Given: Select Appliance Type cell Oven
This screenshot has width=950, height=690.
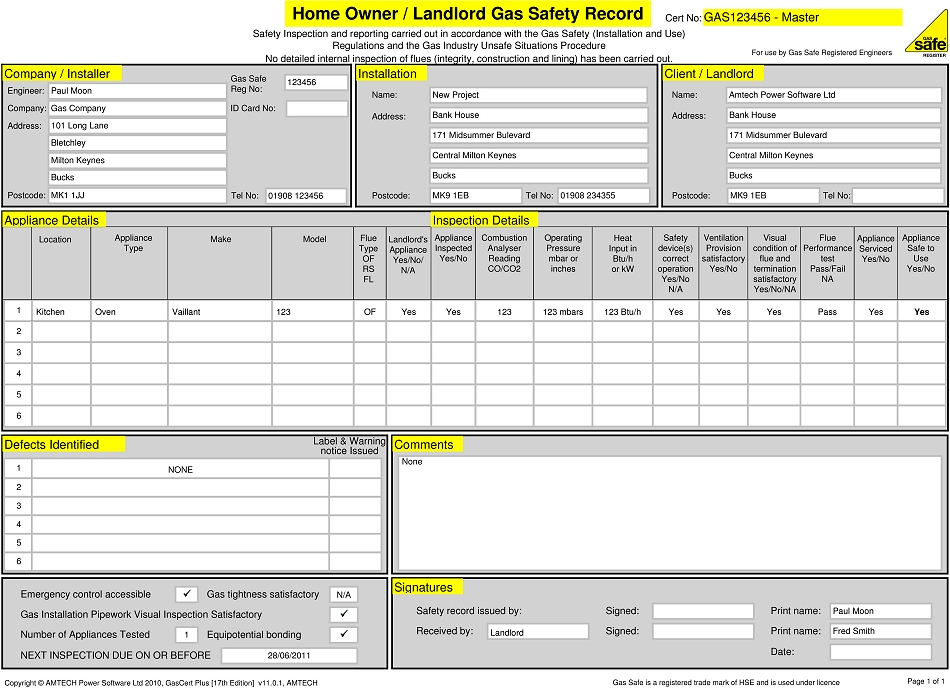Looking at the screenshot, I should [x=129, y=311].
